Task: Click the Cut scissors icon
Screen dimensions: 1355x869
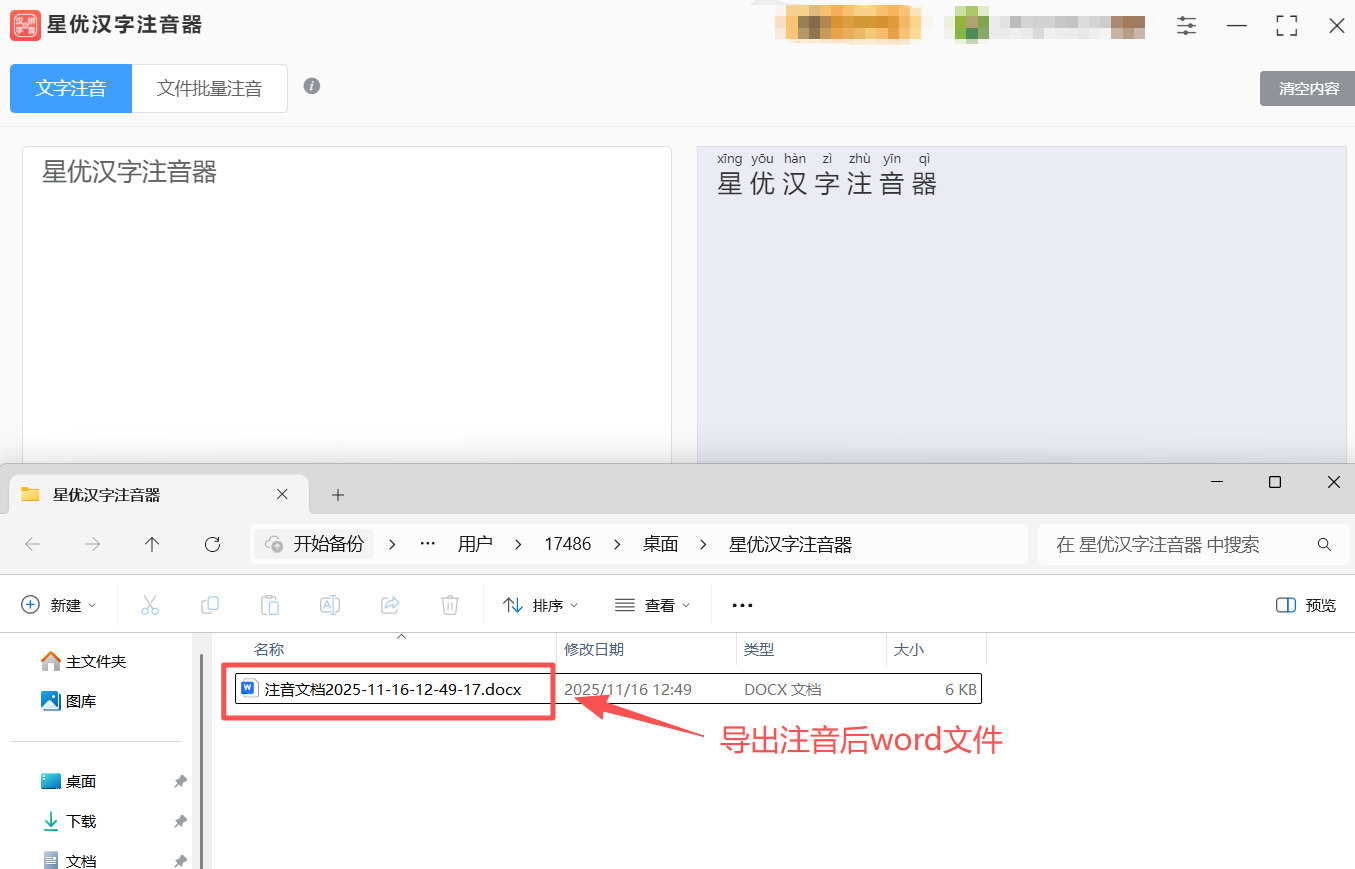Action: (150, 605)
